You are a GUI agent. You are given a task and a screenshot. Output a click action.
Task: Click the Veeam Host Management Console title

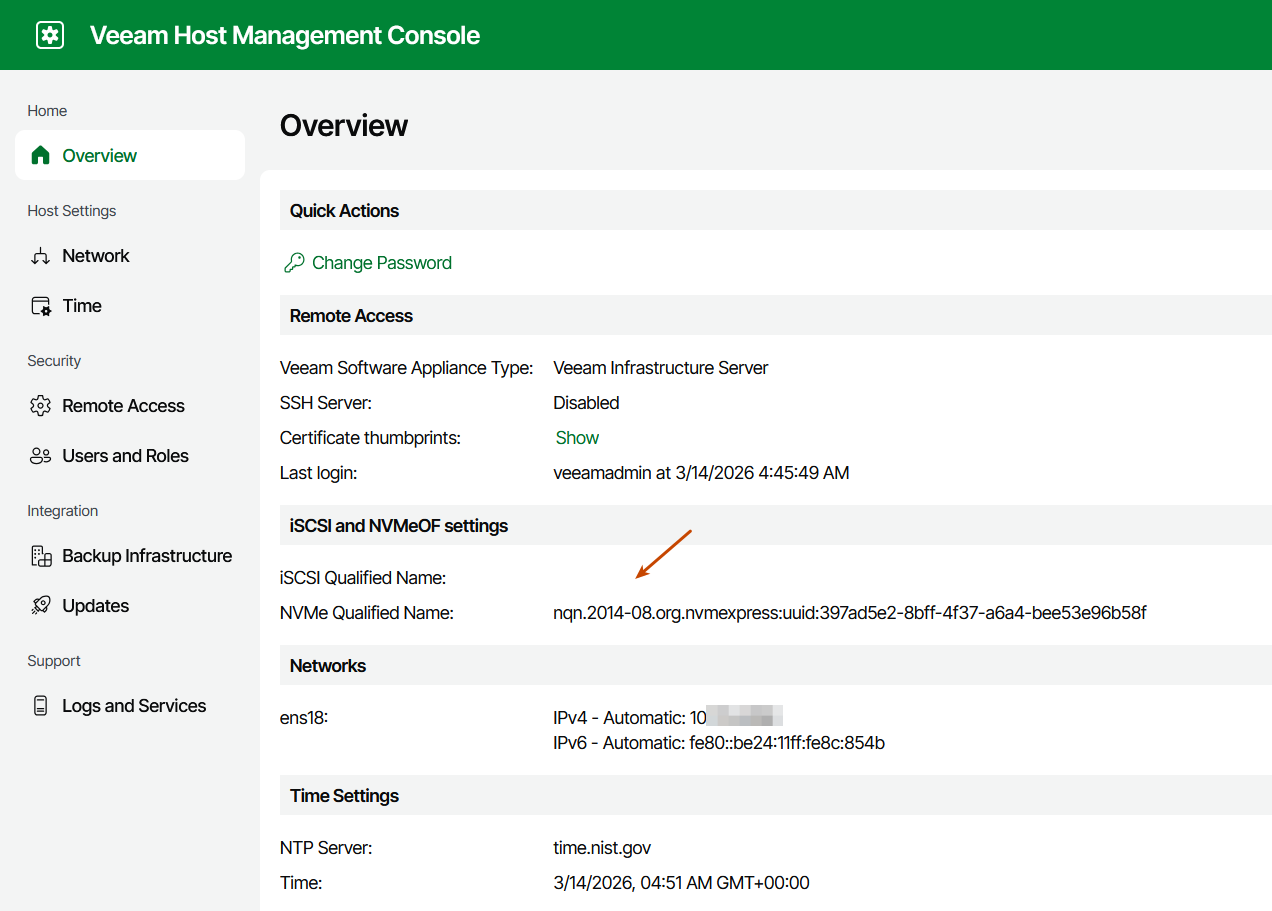(x=285, y=35)
